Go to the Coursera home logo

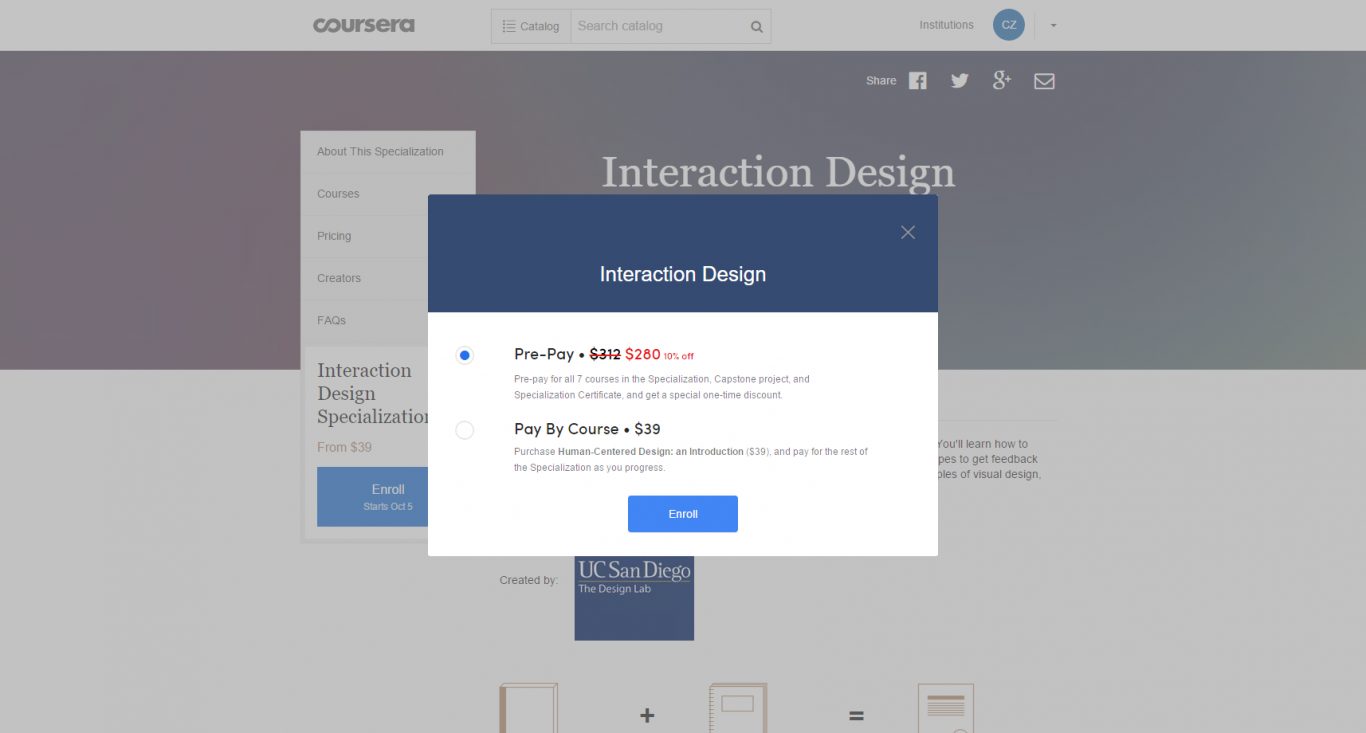[364, 25]
